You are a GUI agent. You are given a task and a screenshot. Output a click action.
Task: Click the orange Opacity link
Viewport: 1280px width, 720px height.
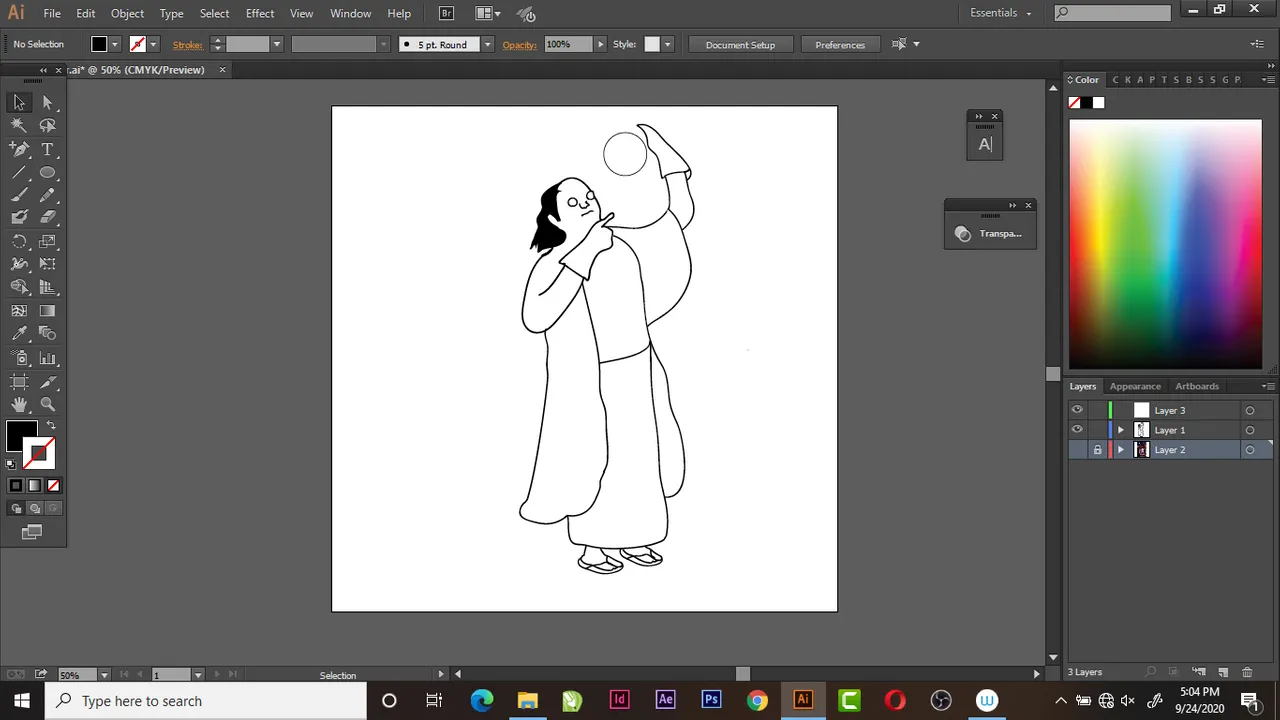(x=519, y=44)
